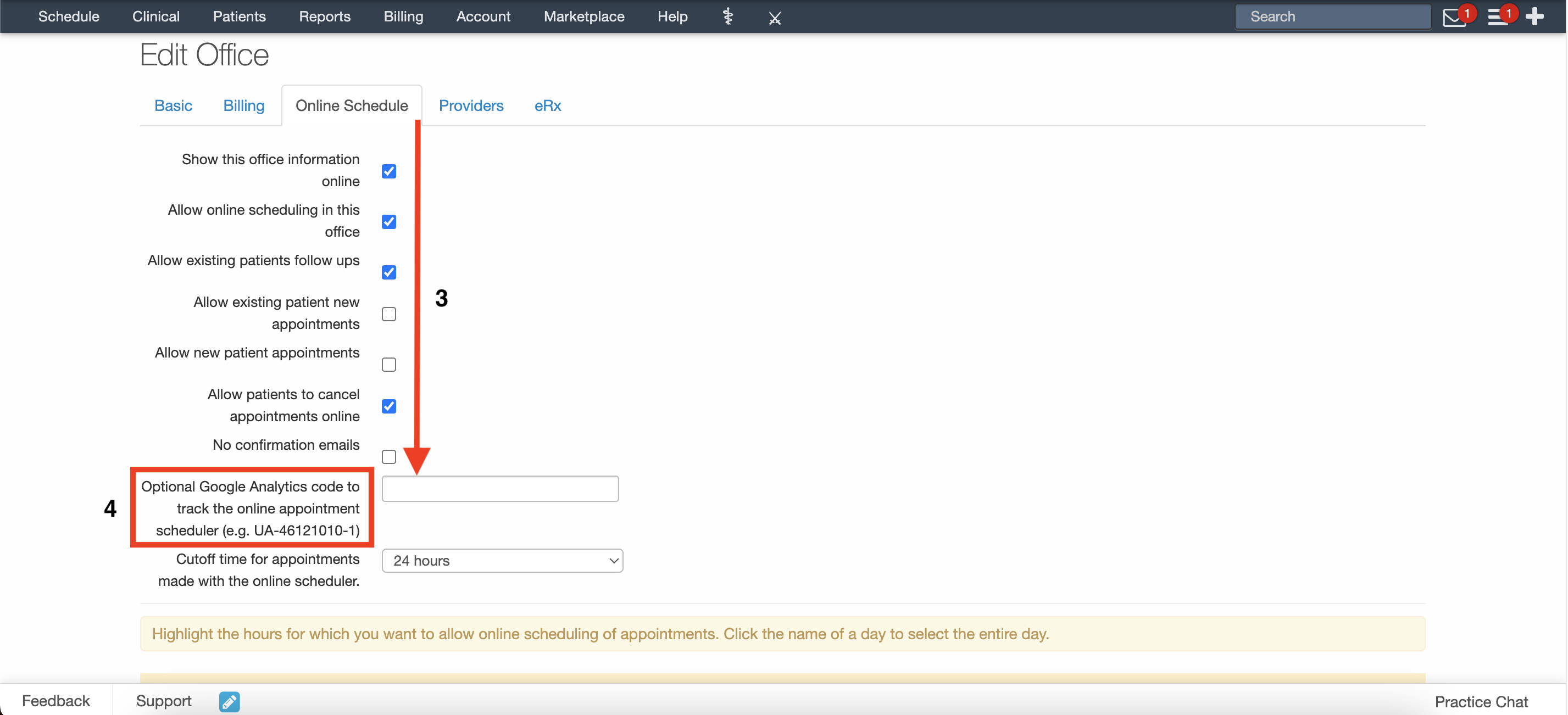Toggle Allow online scheduling in this office
Image resolution: width=1568 pixels, height=715 pixels.
click(389, 221)
